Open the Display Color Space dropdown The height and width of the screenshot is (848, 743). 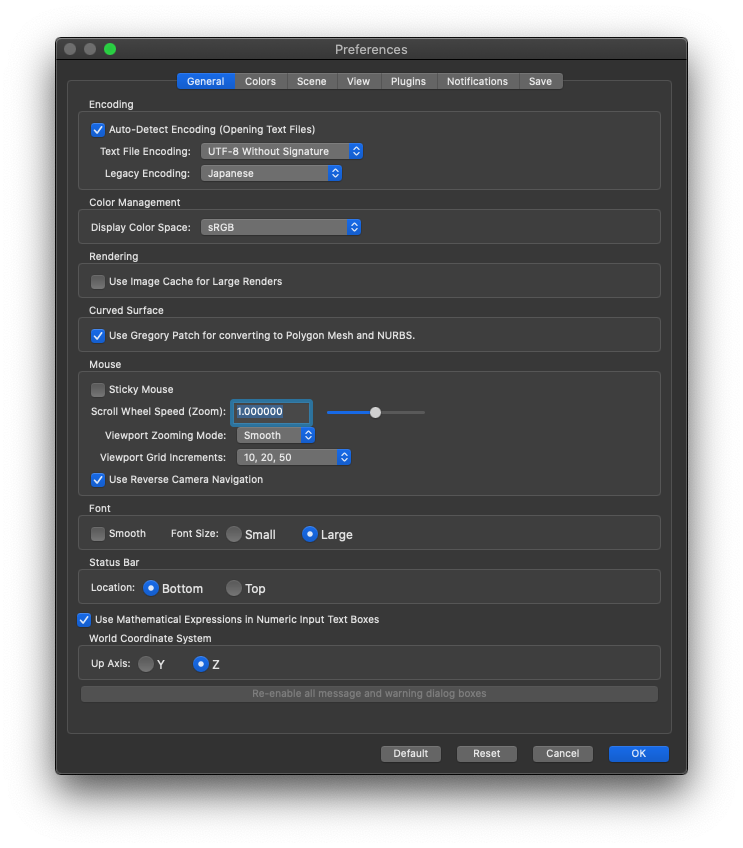(281, 227)
